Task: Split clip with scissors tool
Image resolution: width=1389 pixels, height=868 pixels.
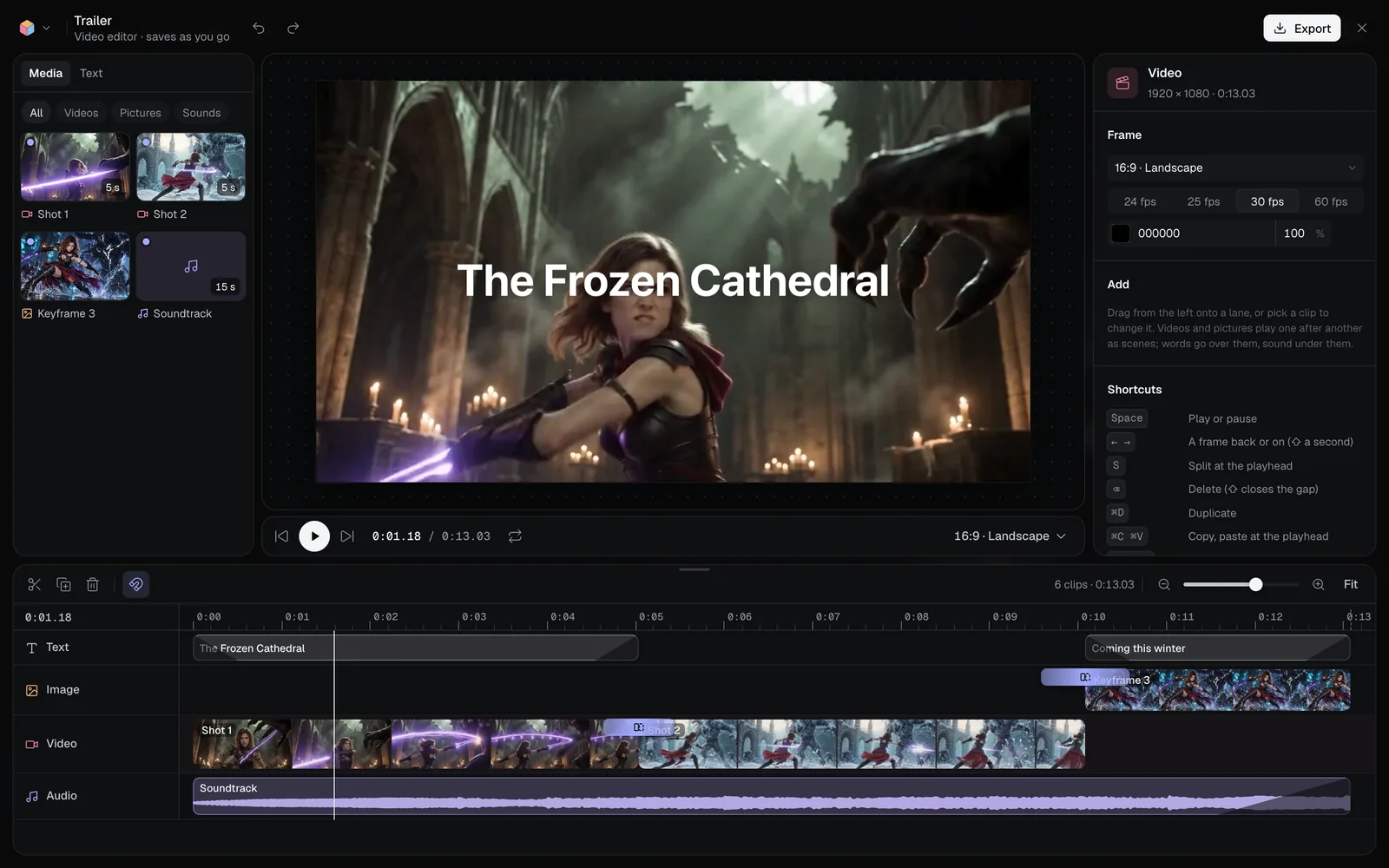Action: 34,584
